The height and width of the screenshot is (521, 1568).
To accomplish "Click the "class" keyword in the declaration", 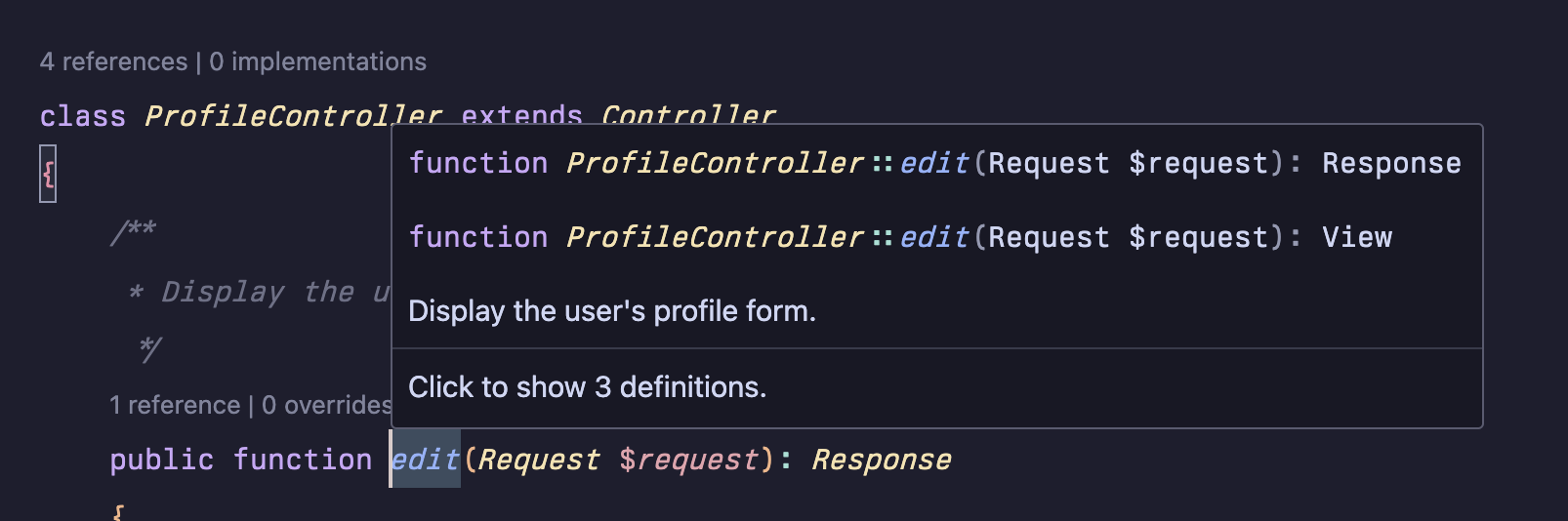I will tap(82, 116).
